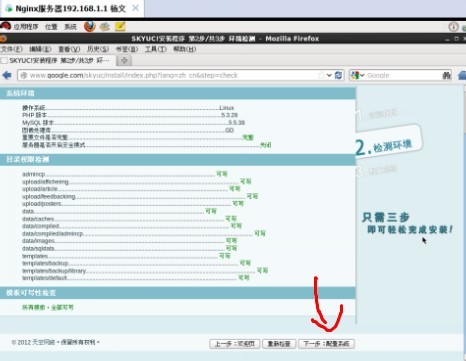Click 下一步:配置系统 next step button
The image size is (466, 361).
[326, 344]
